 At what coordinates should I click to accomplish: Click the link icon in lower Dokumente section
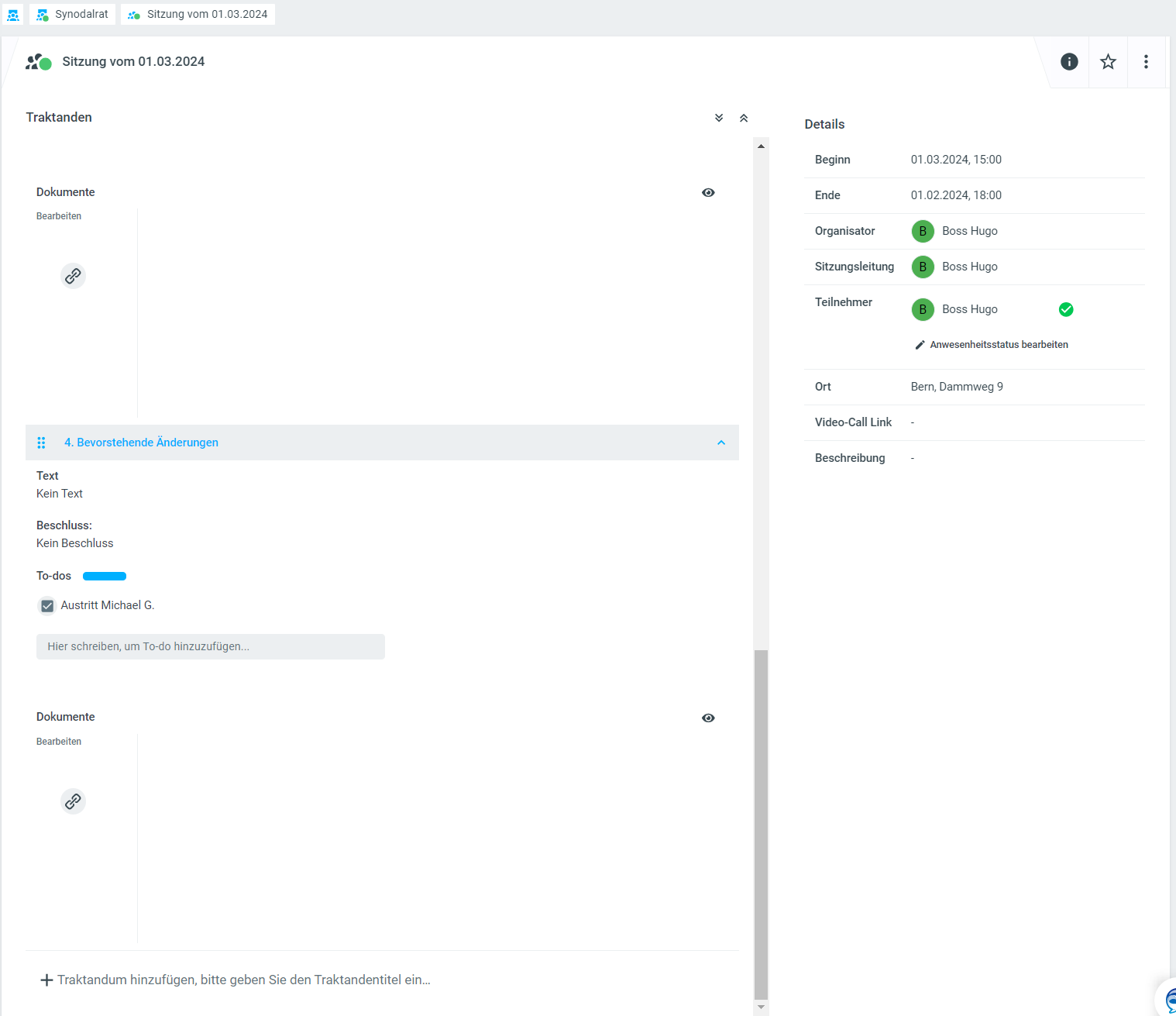point(73,801)
